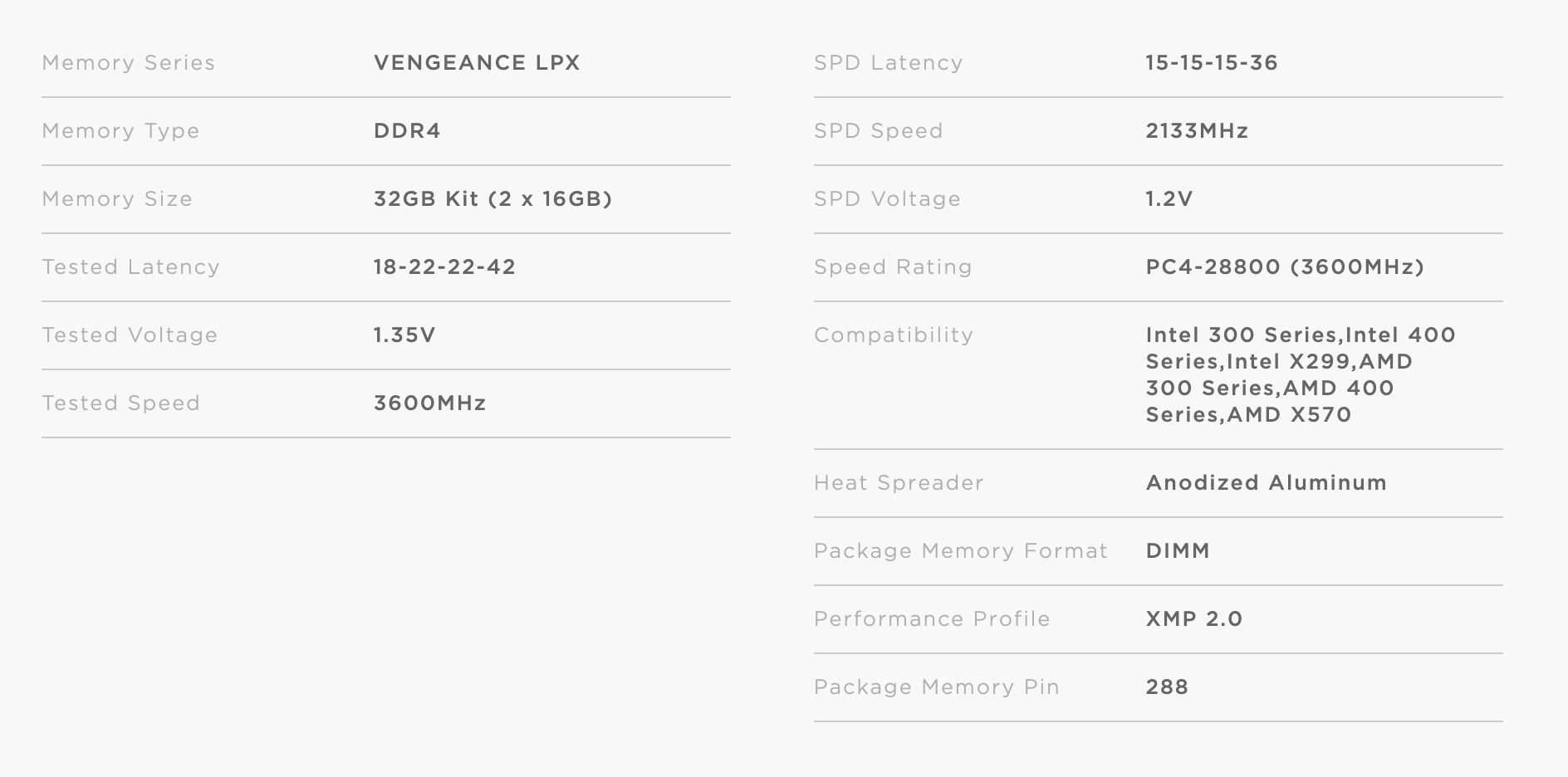Click the Intel 300 Series compatibility text
The width and height of the screenshot is (1568, 777).
(x=1241, y=335)
